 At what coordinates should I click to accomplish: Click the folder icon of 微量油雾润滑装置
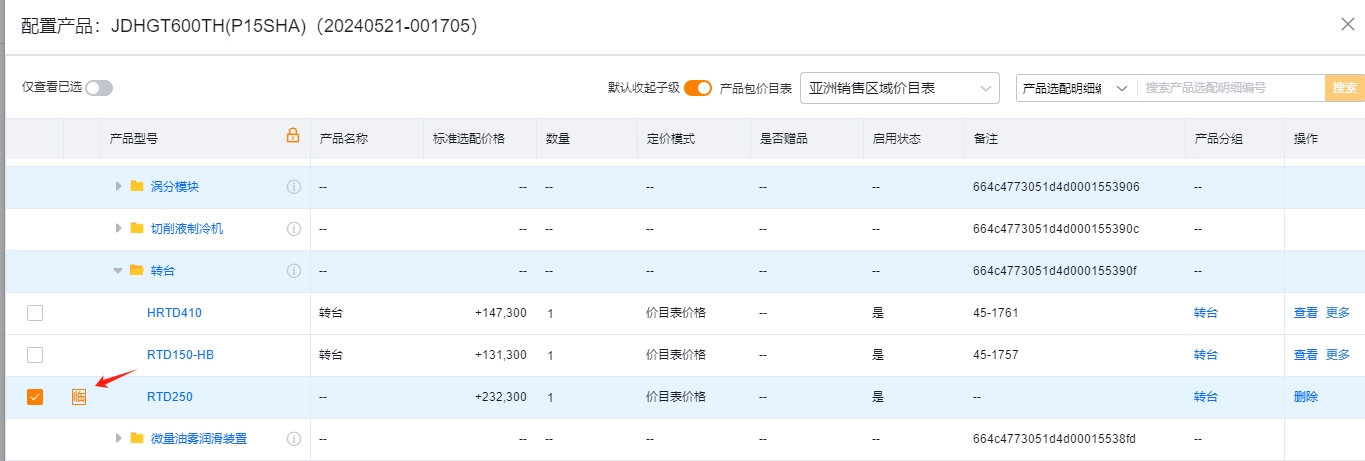137,439
